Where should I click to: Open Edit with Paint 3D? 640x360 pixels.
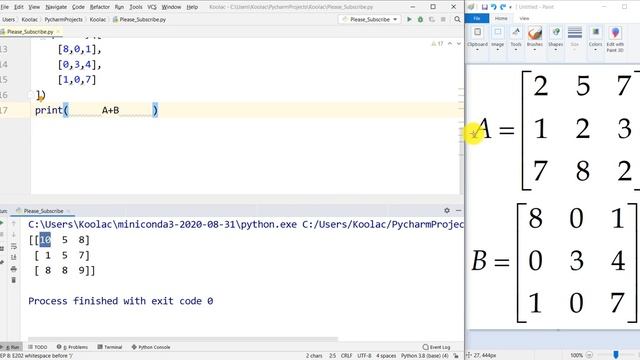tap(615, 39)
